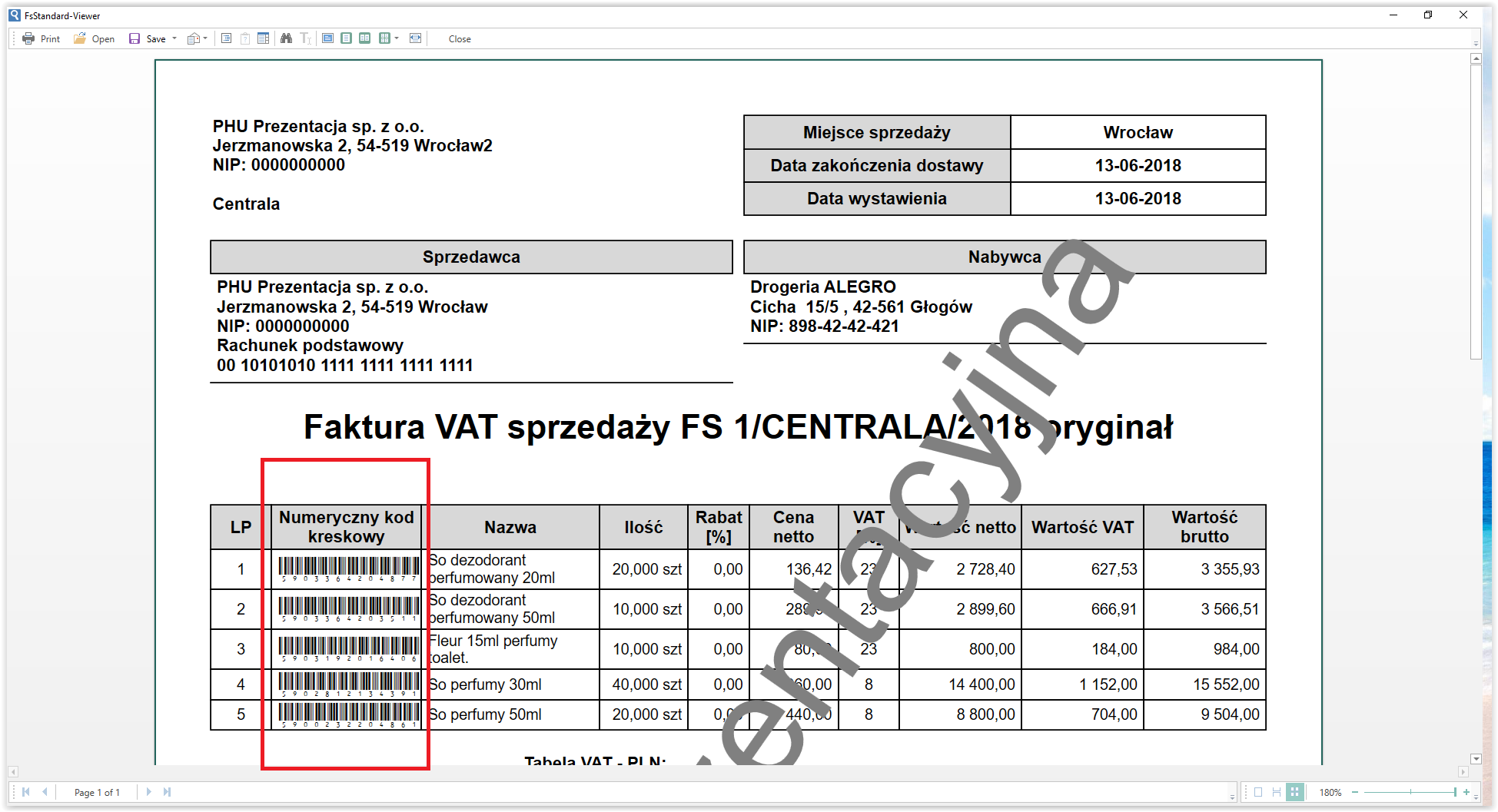Click the 'Wrocław' sales place value

tap(1138, 133)
